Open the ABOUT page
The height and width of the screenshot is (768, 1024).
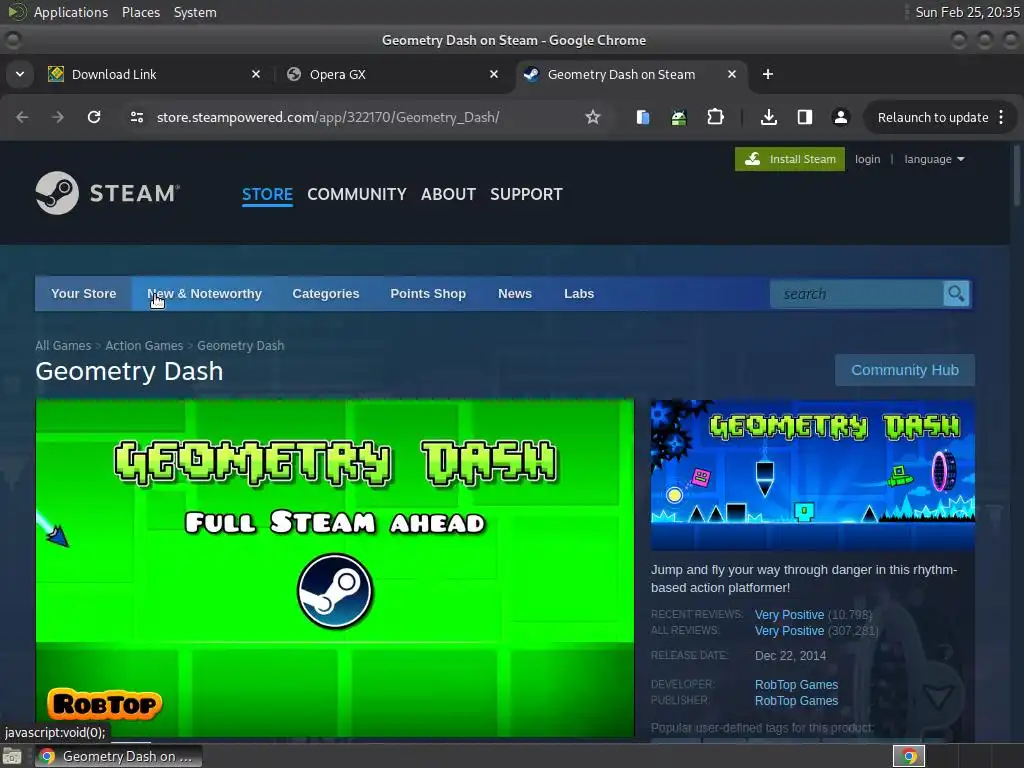[x=448, y=194]
